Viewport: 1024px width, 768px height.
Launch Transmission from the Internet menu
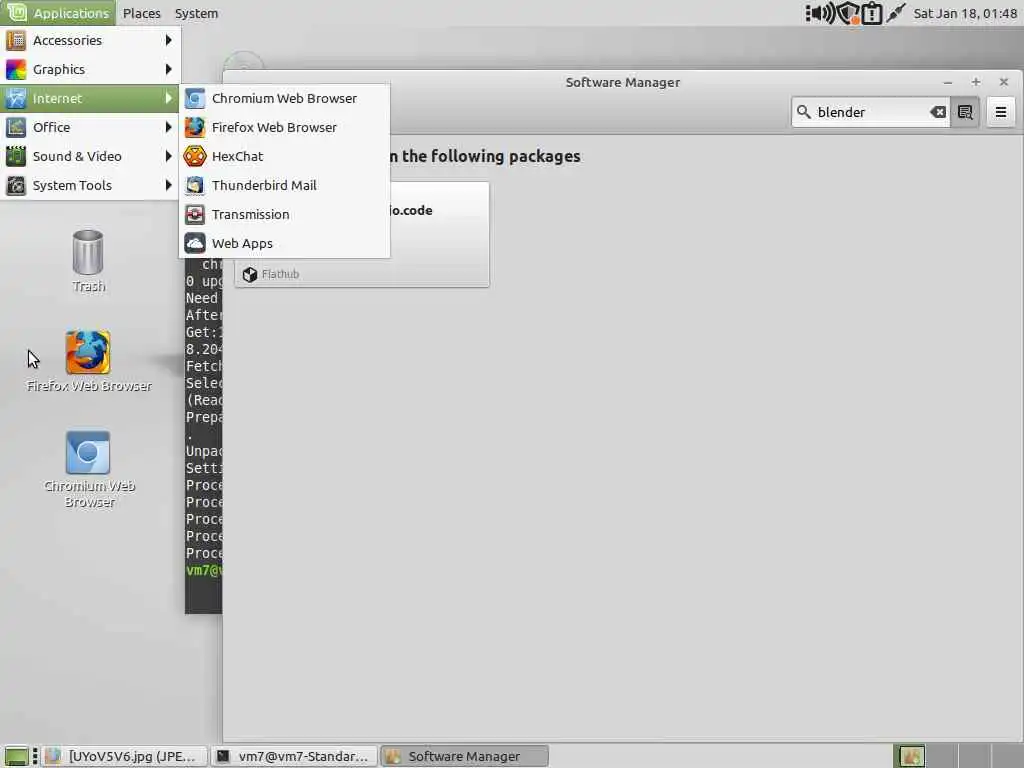point(285,214)
